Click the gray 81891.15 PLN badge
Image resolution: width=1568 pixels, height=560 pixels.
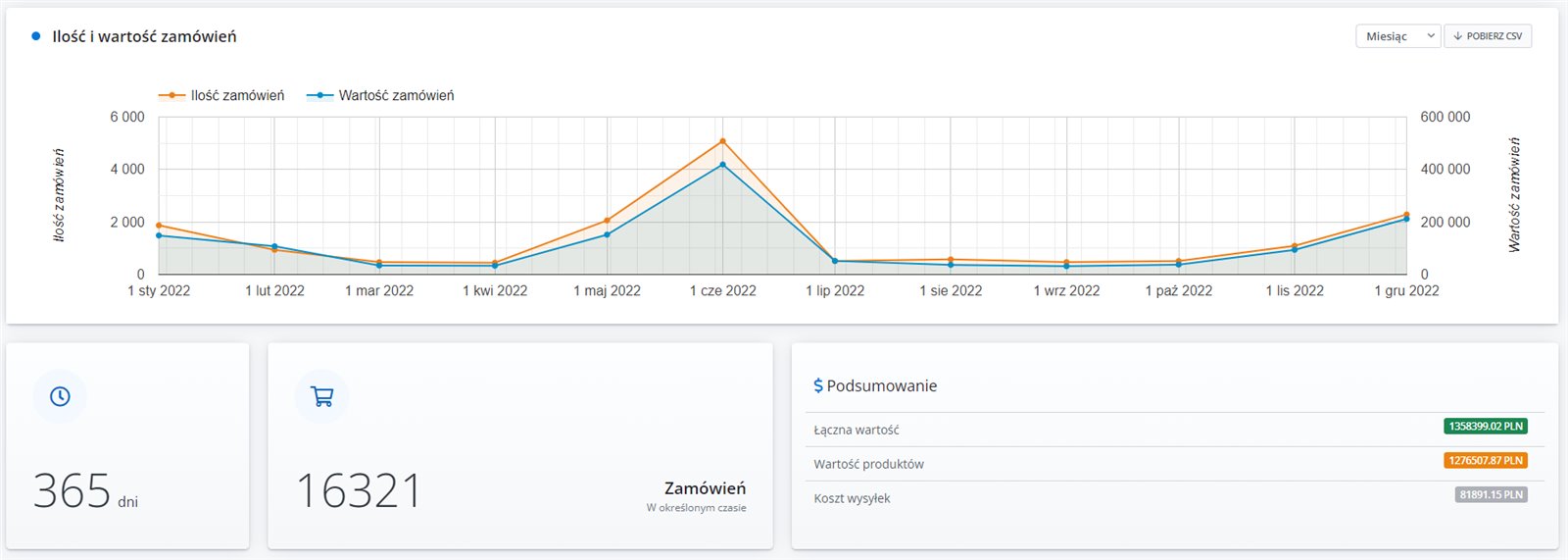(x=1492, y=495)
